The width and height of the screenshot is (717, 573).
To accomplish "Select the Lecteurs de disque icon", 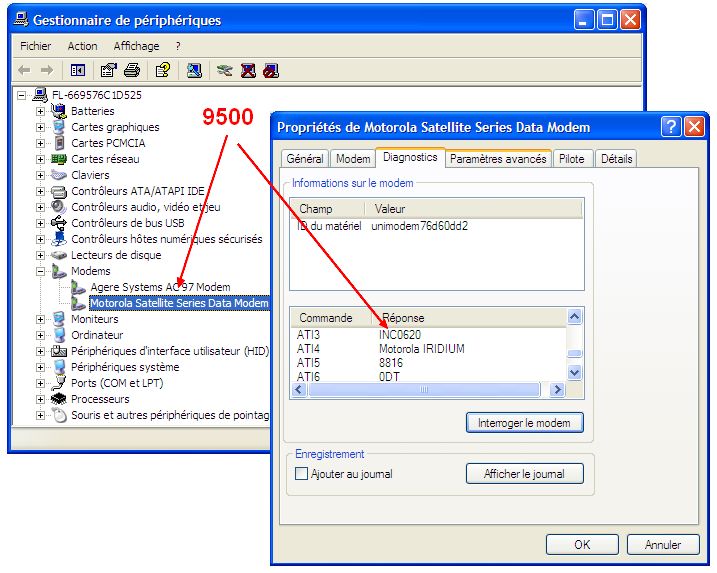I will [x=59, y=255].
